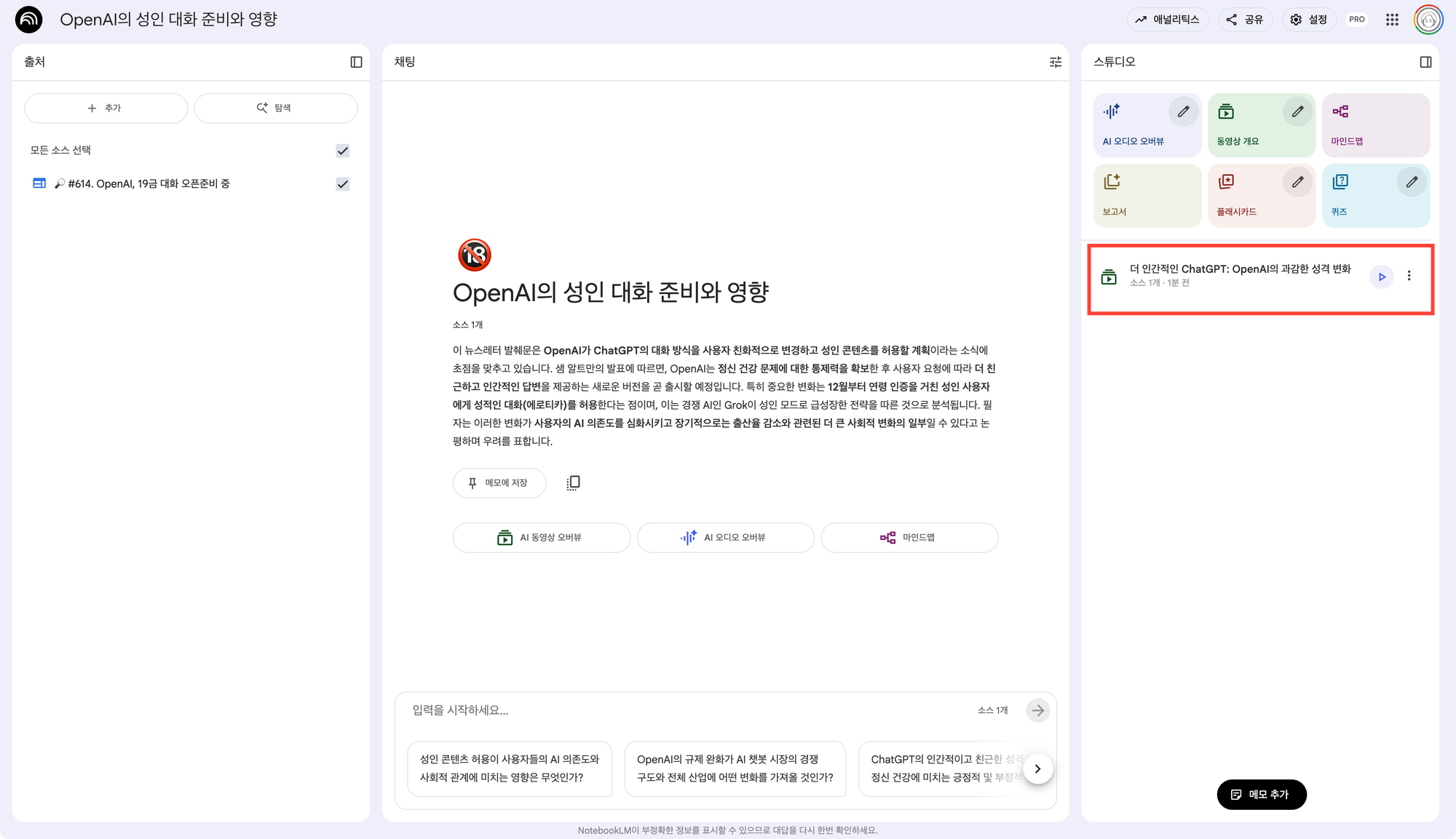The image size is (1456, 839).
Task: Open more options for video overview item
Action: (x=1409, y=276)
